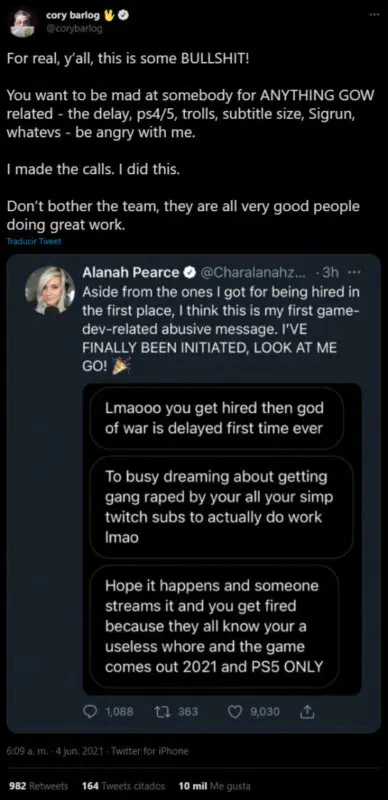
Task: Open the 982 Retweets list
Action: pyautogui.click(x=39, y=786)
